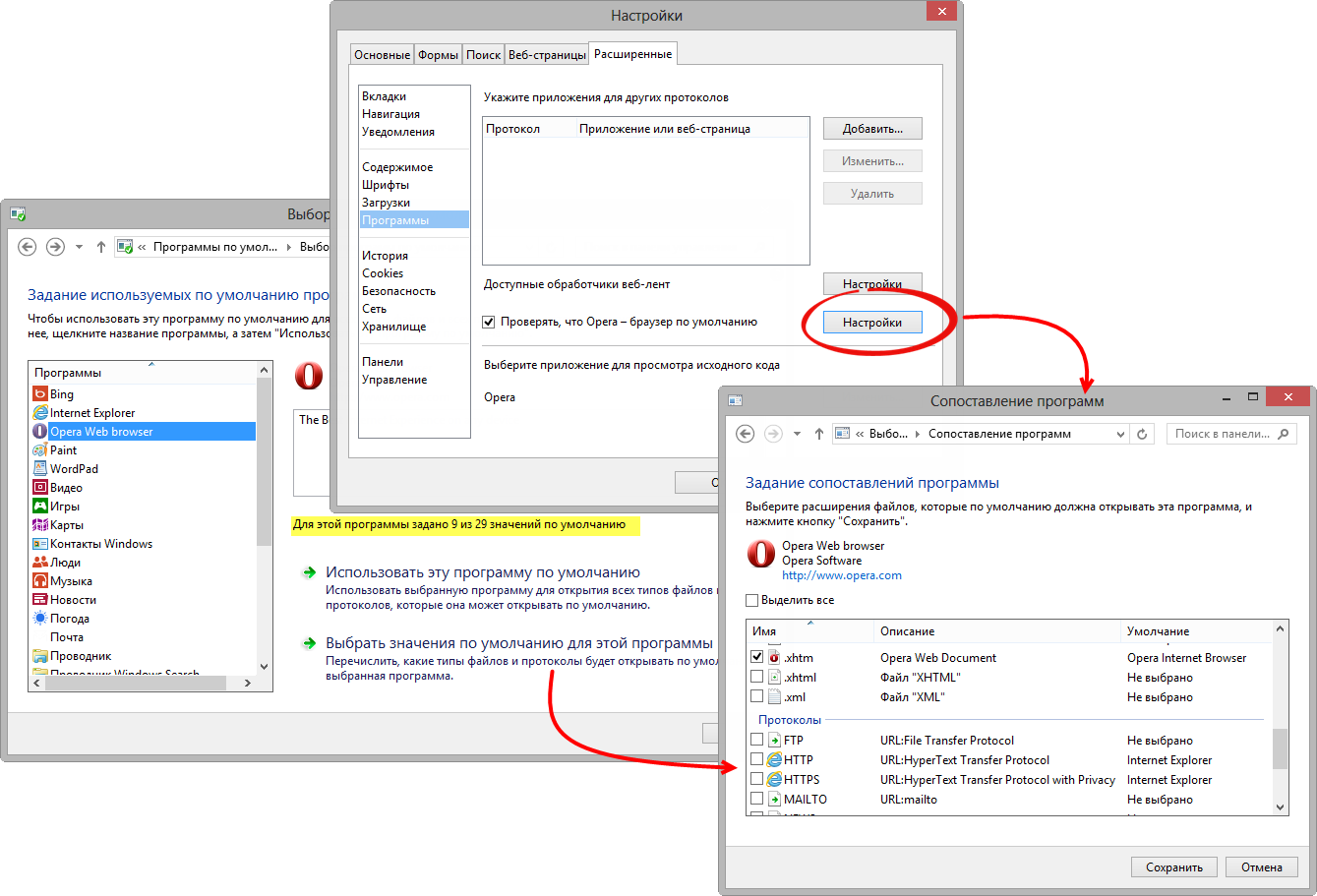Select Cookies in the advanced settings list
Image resolution: width=1317 pixels, height=896 pixels.
point(383,273)
